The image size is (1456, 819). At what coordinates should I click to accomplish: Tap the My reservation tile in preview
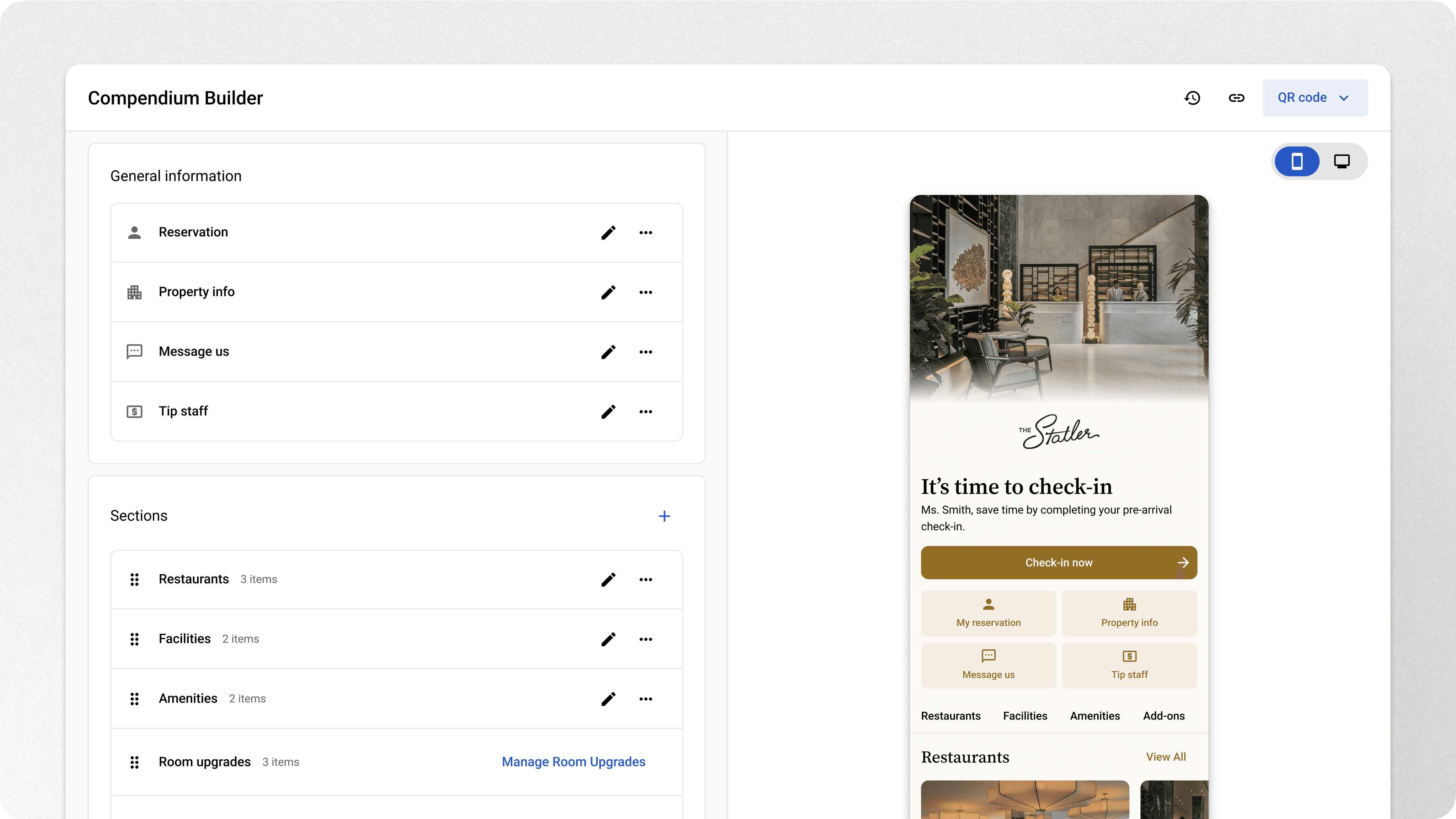(988, 613)
